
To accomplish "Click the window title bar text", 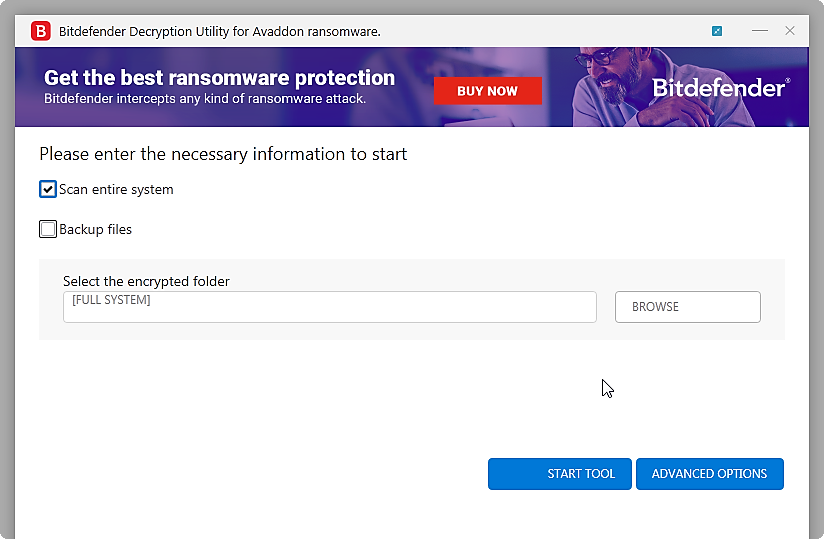I will (220, 32).
